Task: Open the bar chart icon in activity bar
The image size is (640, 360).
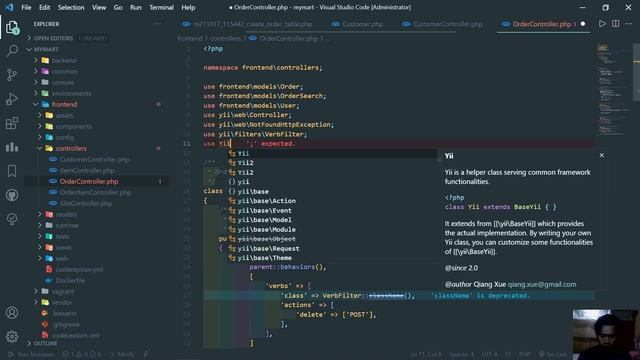Action: pos(12,147)
